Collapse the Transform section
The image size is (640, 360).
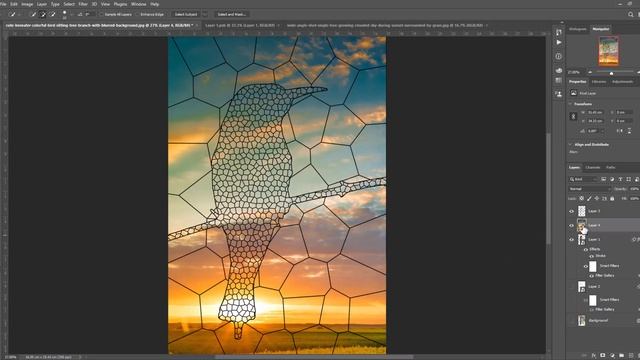pos(570,104)
